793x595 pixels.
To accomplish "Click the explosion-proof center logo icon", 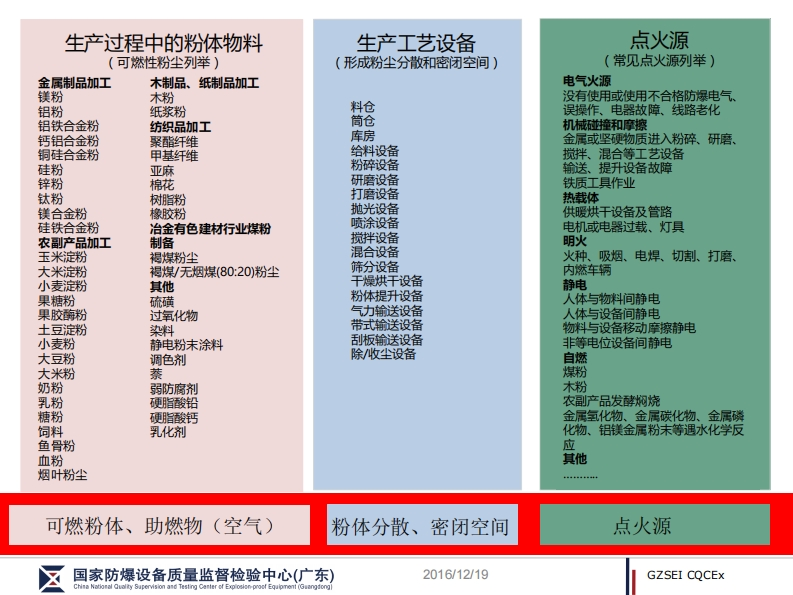I will (x=50, y=577).
